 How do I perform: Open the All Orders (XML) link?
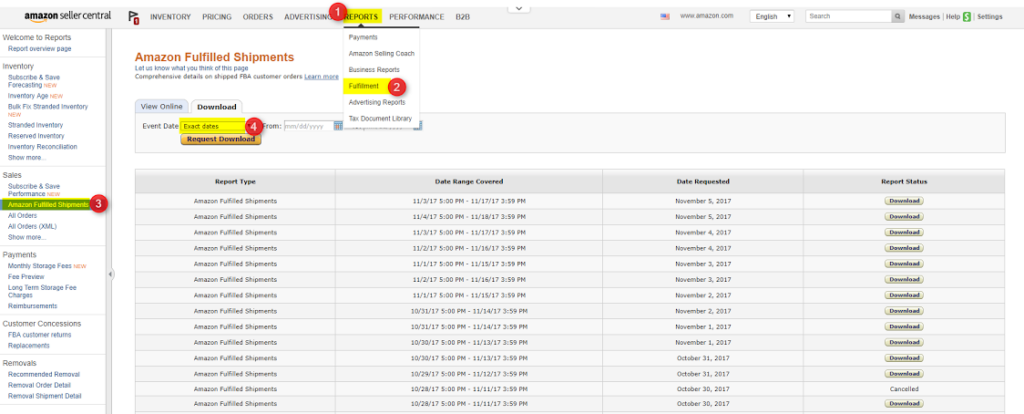32,227
